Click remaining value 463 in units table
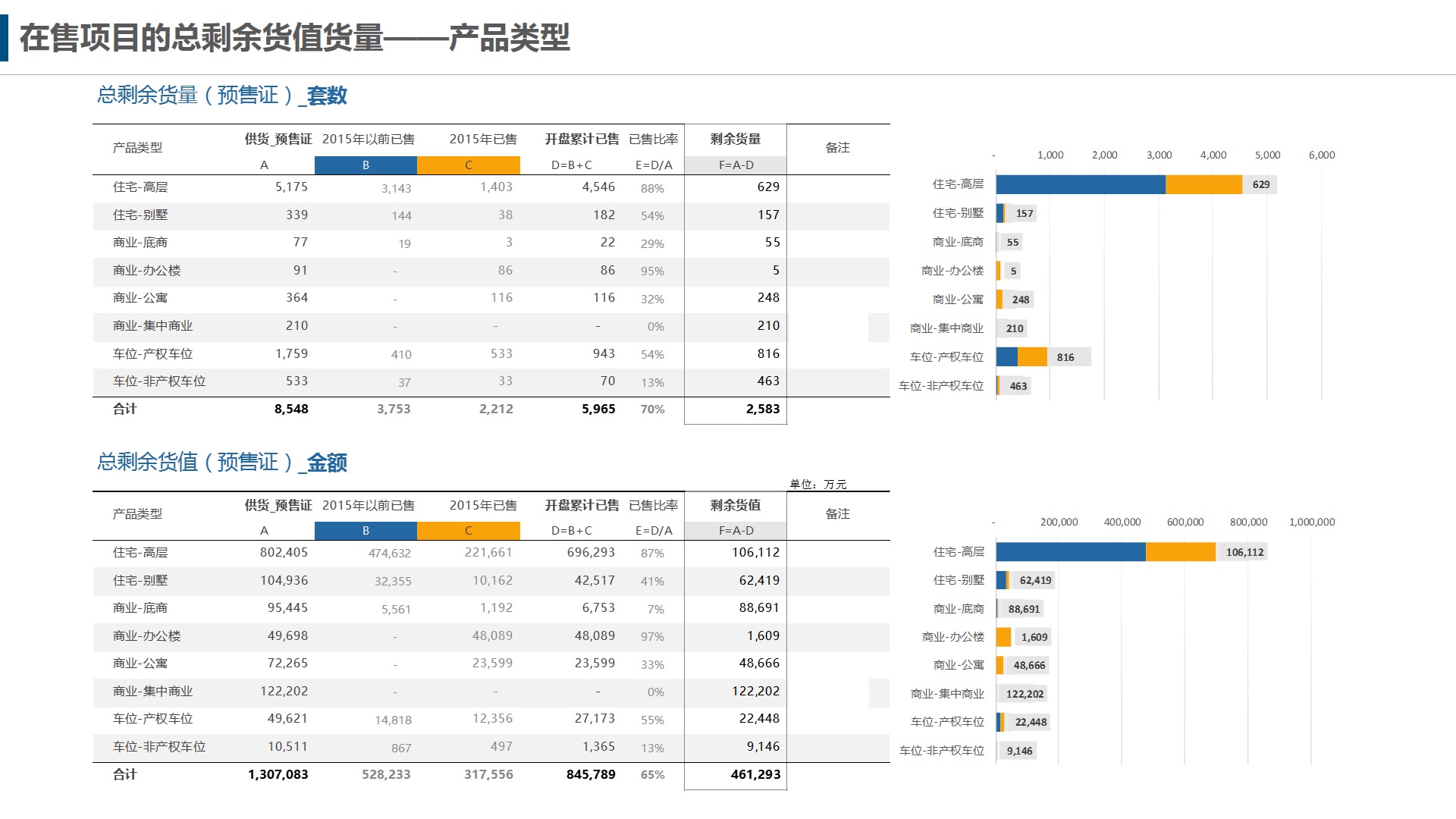 pyautogui.click(x=768, y=381)
